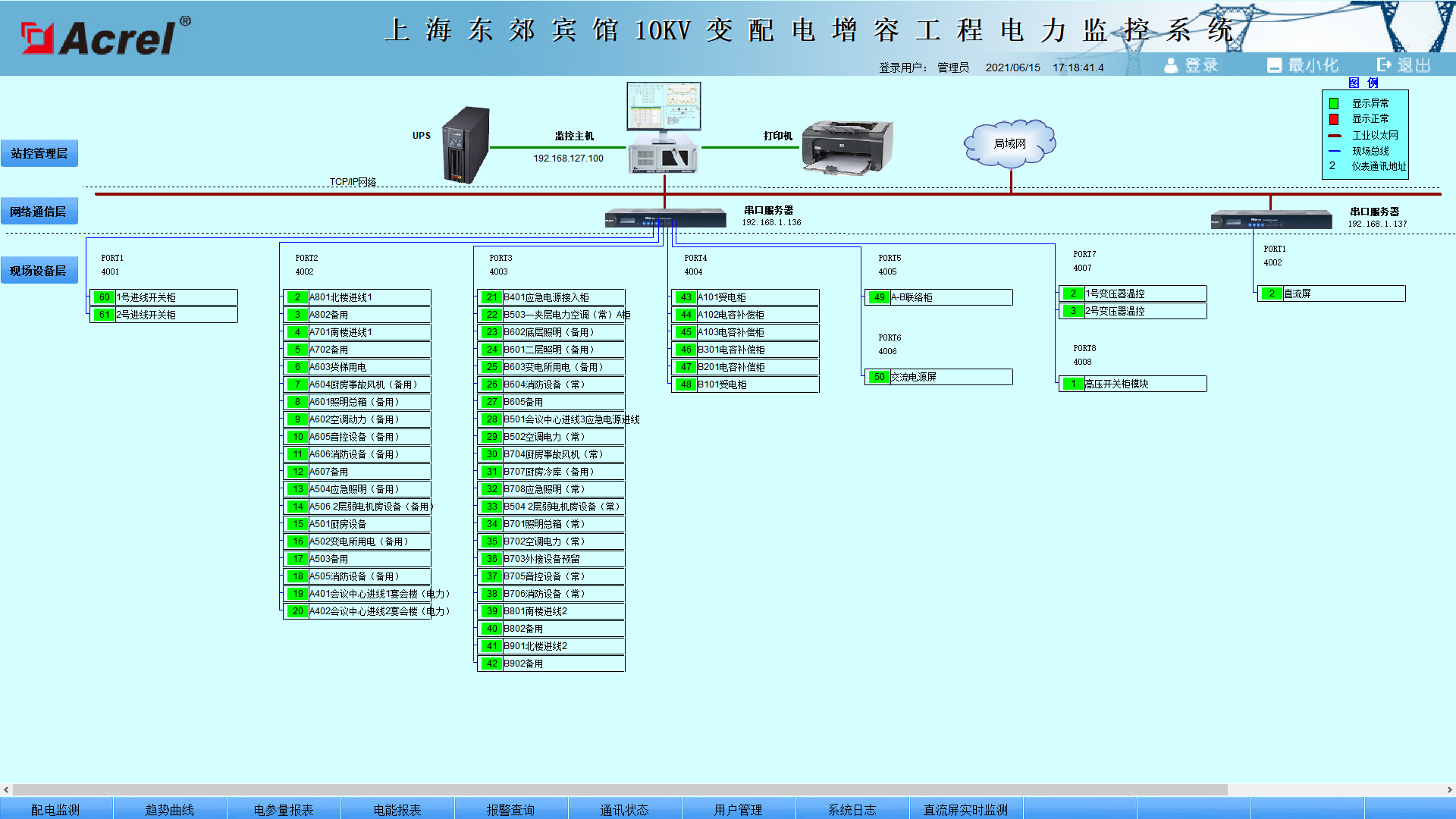Open the 用户管理 tab
The image size is (1456, 819).
coord(739,809)
